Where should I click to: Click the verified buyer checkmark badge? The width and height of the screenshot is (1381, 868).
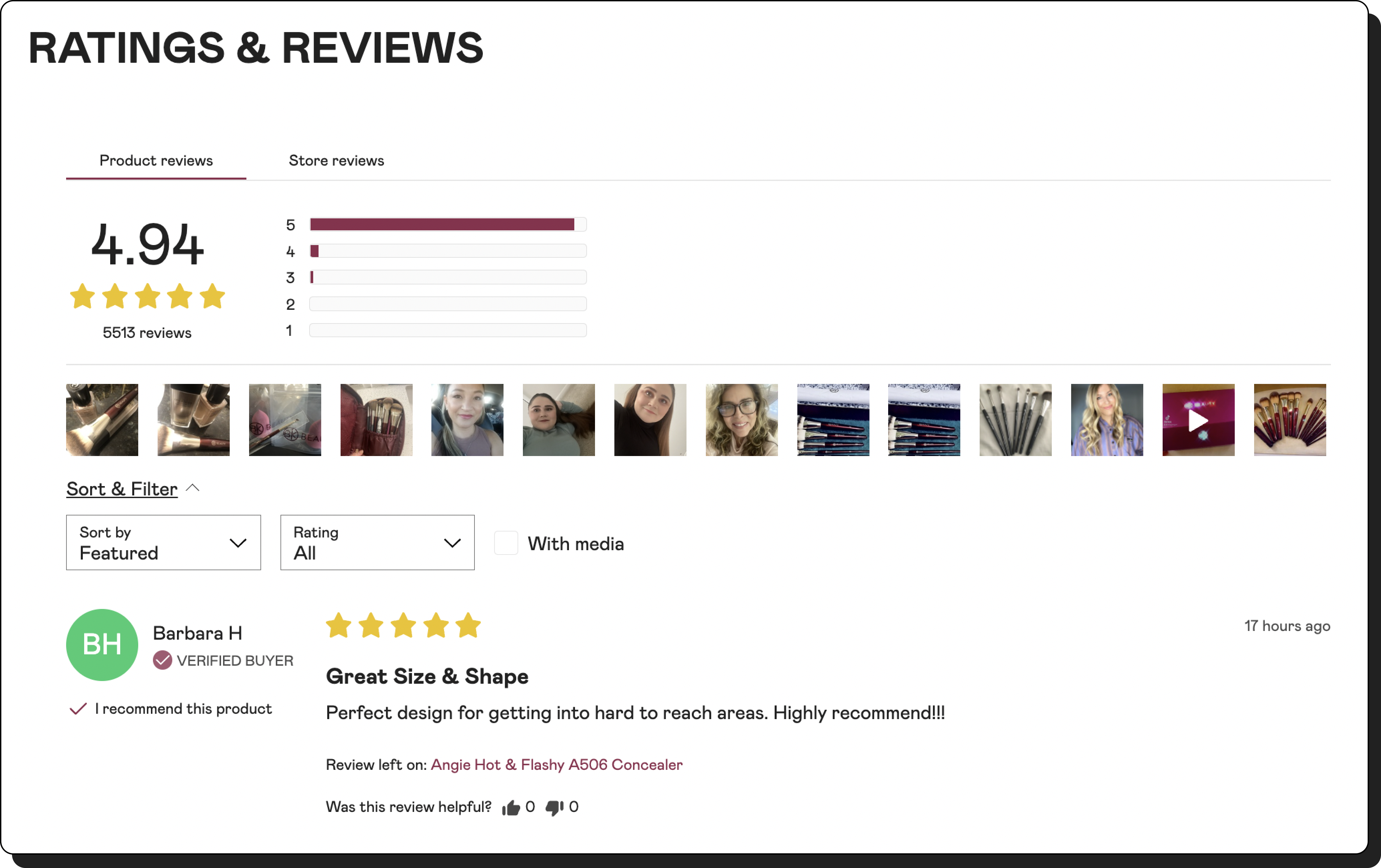[162, 660]
